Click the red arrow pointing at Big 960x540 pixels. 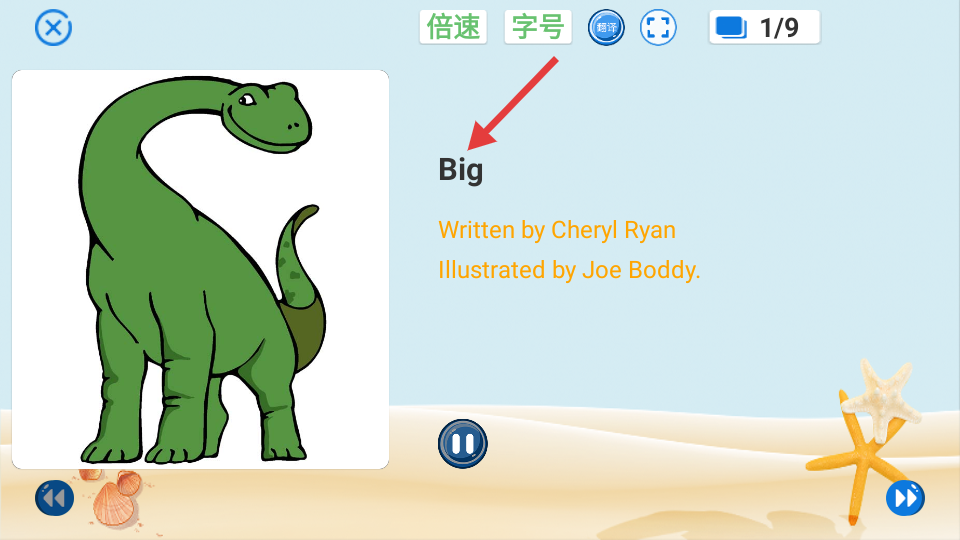click(512, 103)
